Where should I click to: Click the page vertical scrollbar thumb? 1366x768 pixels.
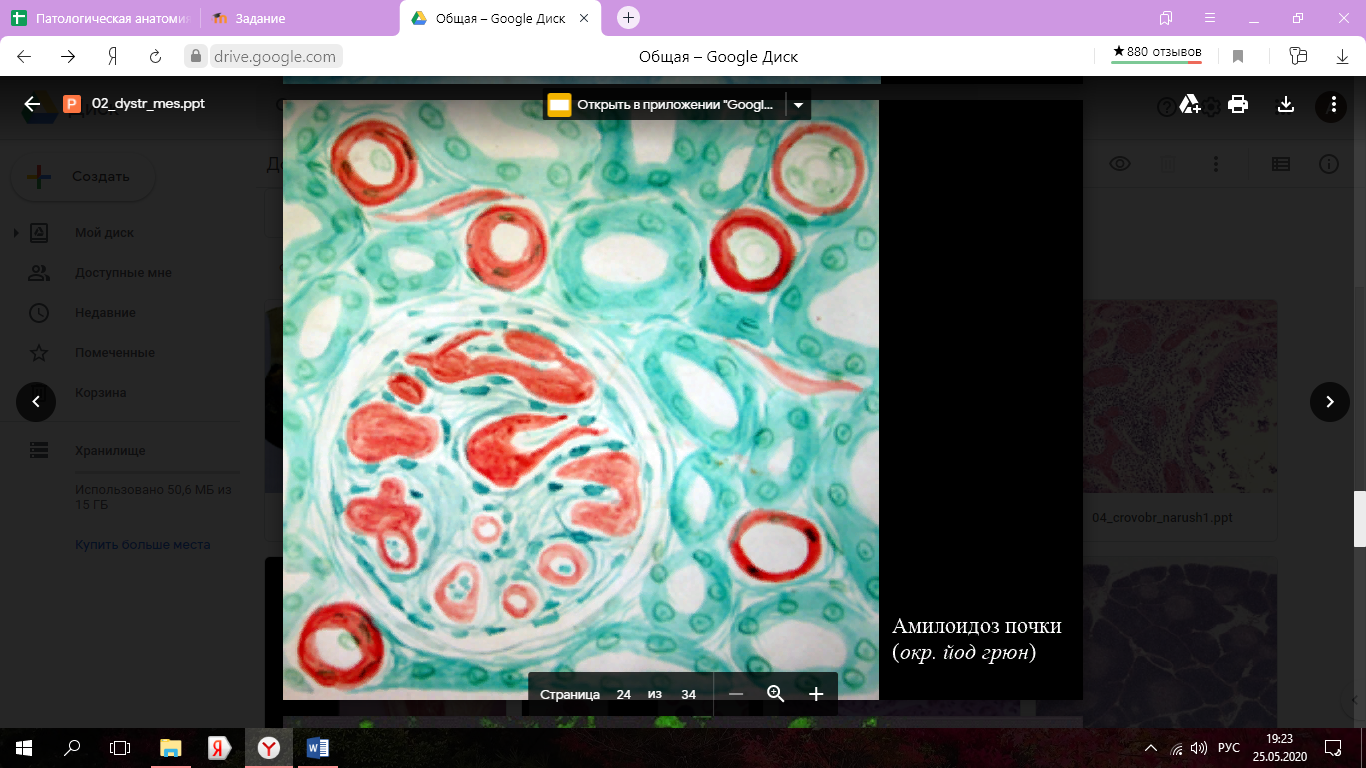1360,519
